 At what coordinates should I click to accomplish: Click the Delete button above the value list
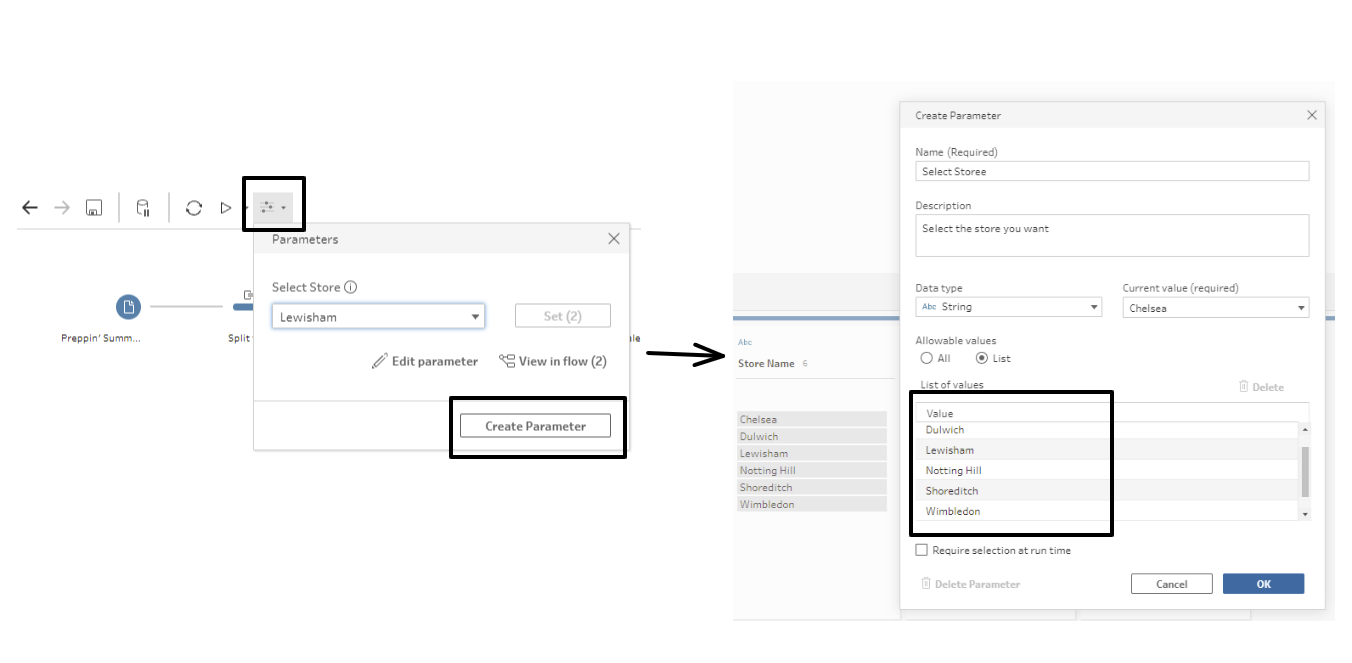(x=1261, y=387)
